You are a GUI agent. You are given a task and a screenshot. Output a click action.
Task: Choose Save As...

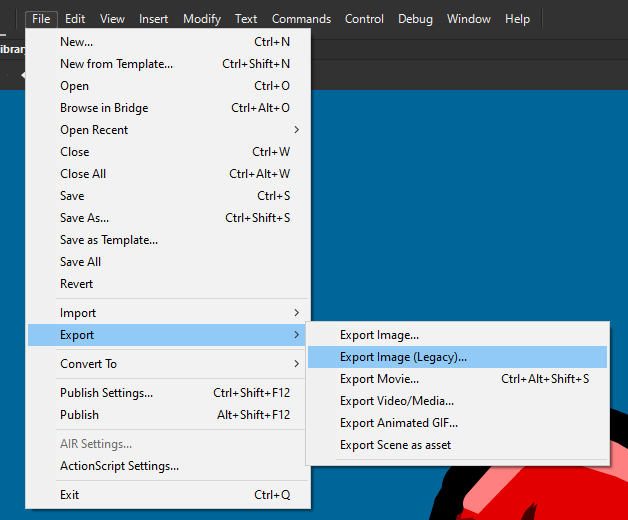[168, 218]
